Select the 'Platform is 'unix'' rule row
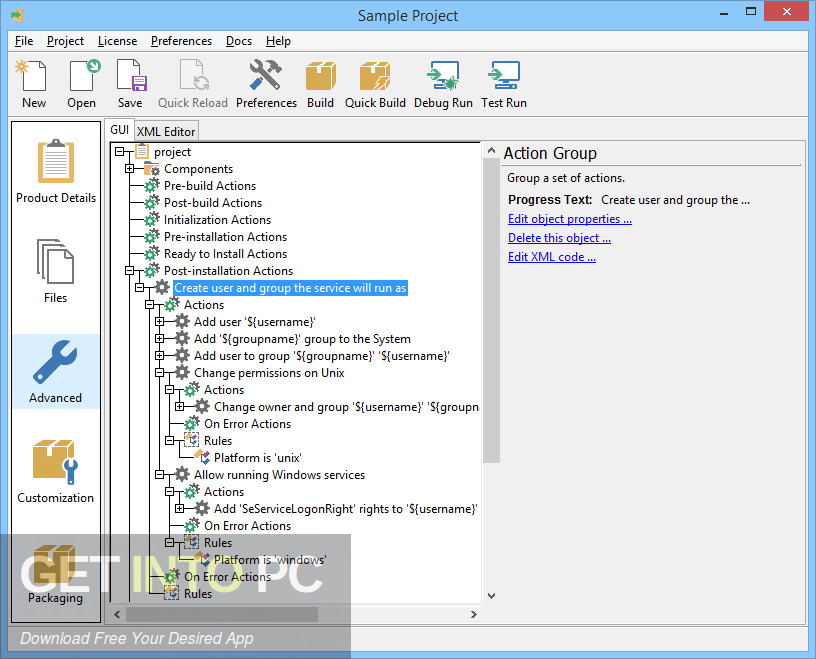The image size is (816, 659). tap(258, 458)
